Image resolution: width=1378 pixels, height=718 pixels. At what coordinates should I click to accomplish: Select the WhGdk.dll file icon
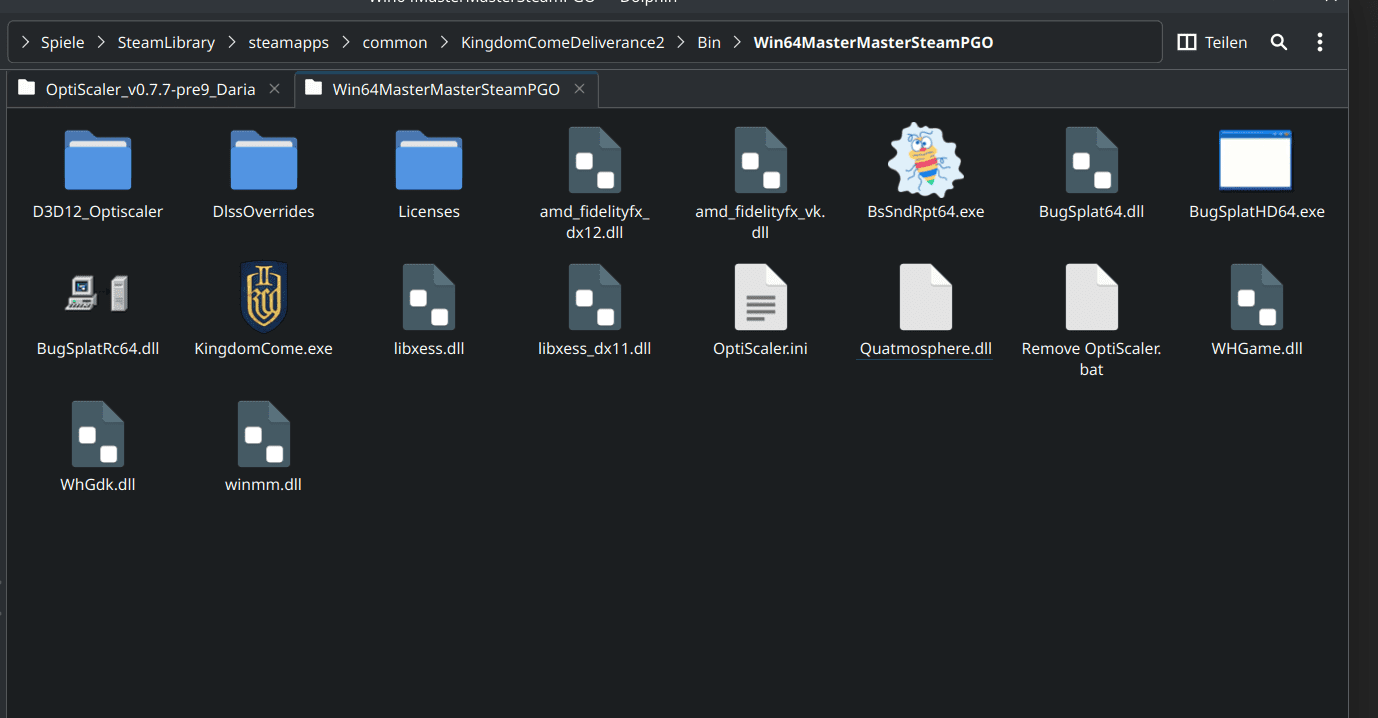(x=98, y=434)
